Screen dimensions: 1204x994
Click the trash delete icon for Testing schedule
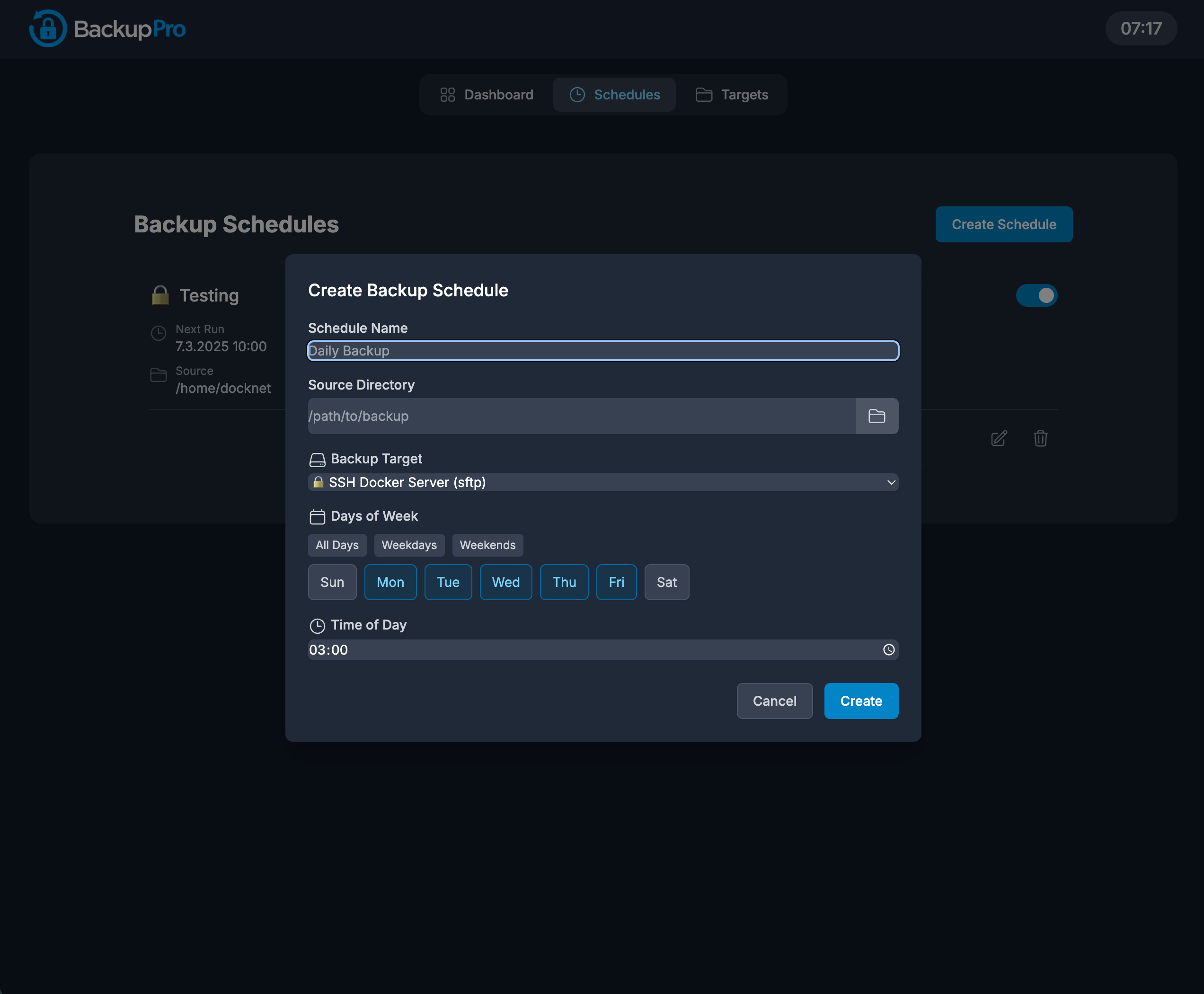(x=1040, y=439)
